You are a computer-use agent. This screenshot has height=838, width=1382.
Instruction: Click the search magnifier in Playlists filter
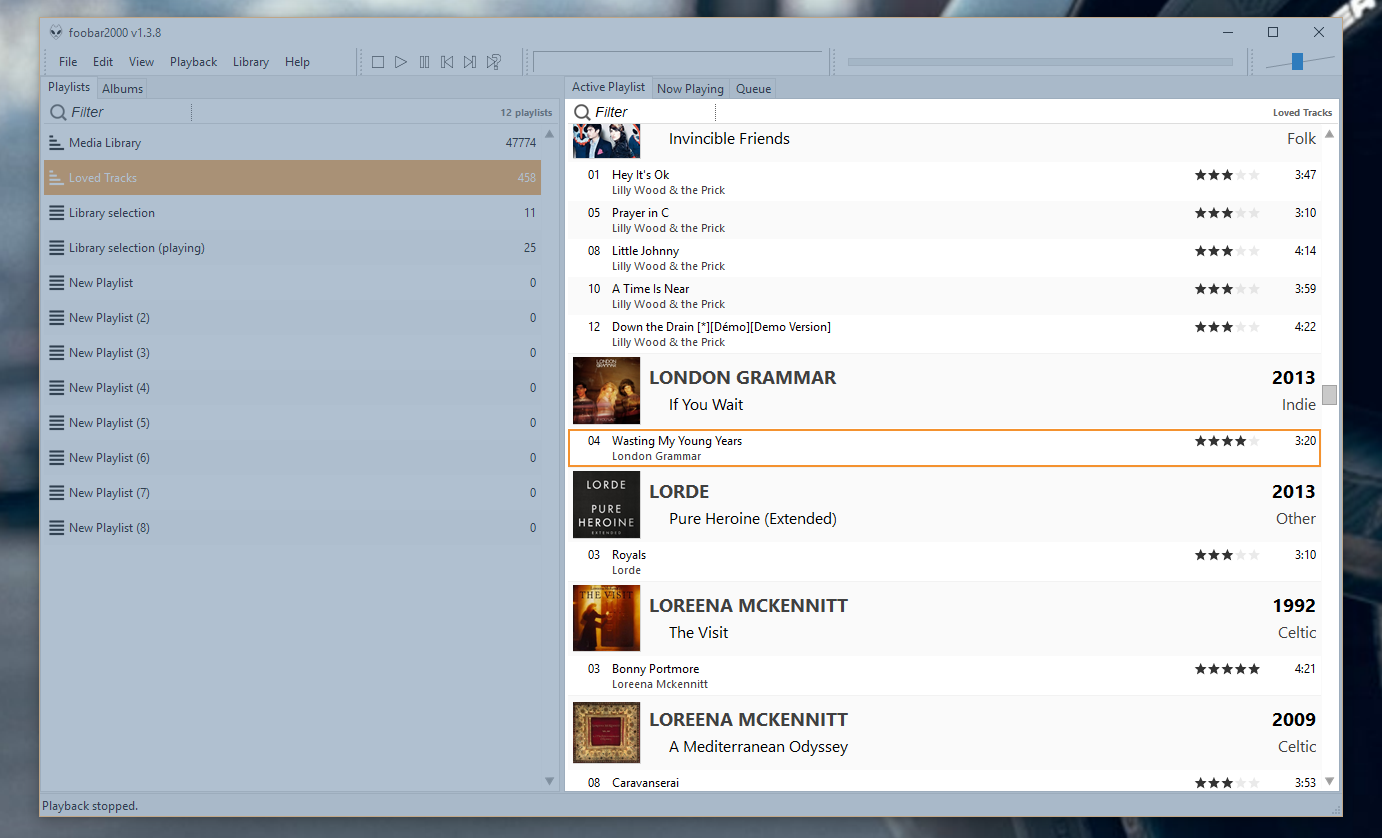point(58,112)
